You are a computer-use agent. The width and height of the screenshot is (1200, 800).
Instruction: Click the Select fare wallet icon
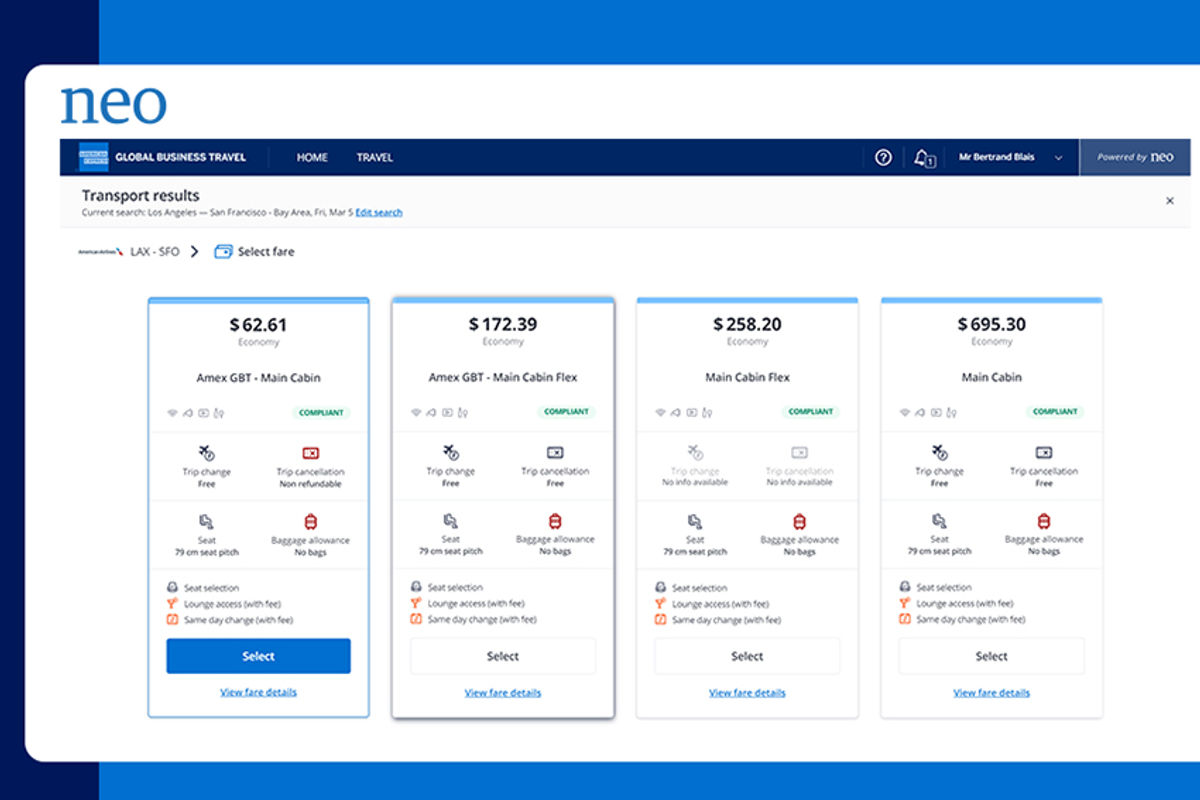223,252
